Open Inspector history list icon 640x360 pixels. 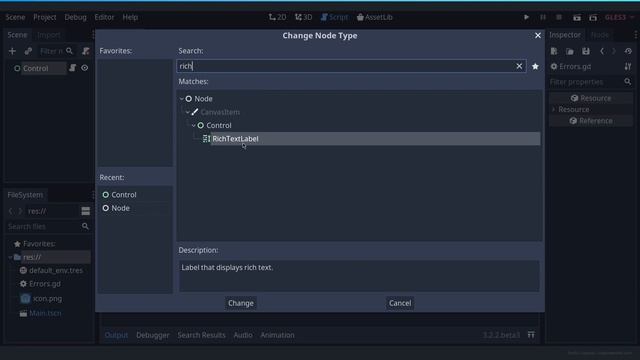pos(628,51)
